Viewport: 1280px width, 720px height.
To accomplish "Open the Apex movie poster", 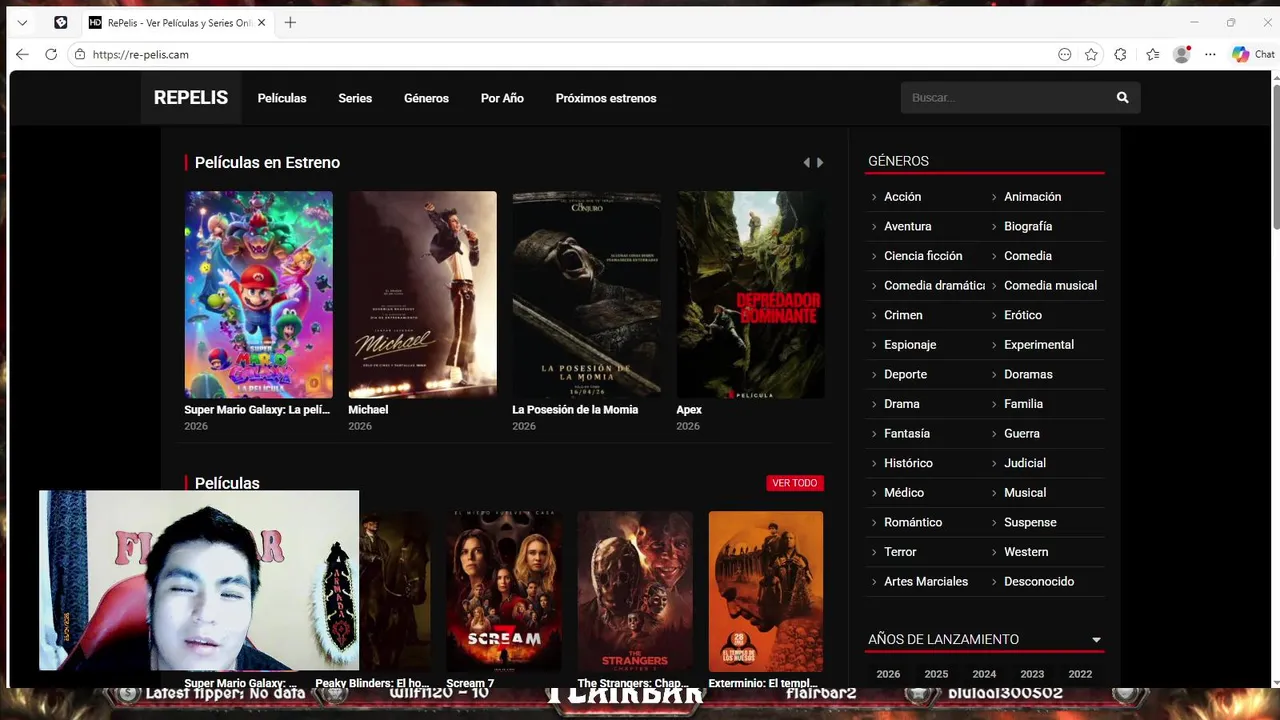I will coord(750,295).
